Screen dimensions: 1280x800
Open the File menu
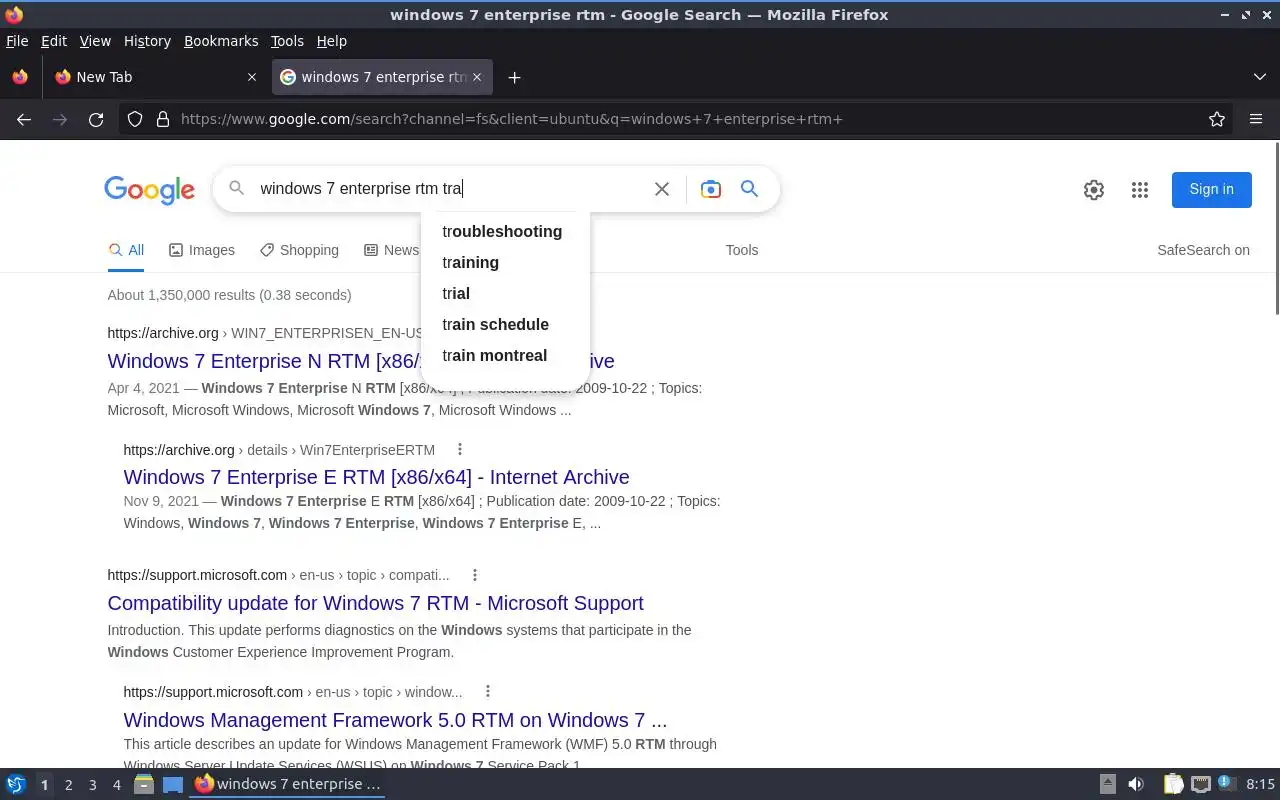tap(17, 41)
